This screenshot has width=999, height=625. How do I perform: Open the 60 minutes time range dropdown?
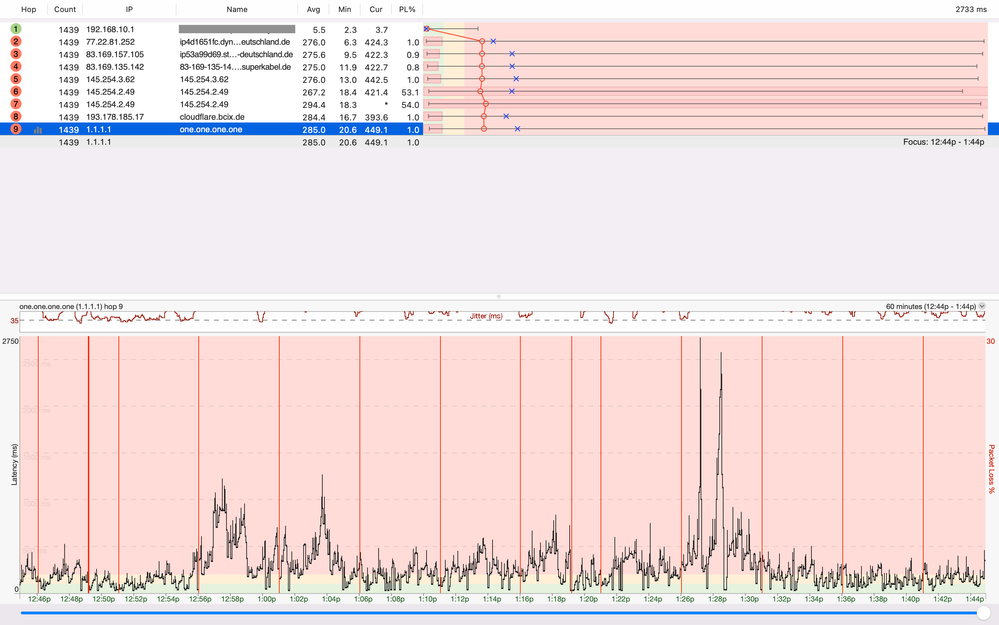[x=982, y=306]
